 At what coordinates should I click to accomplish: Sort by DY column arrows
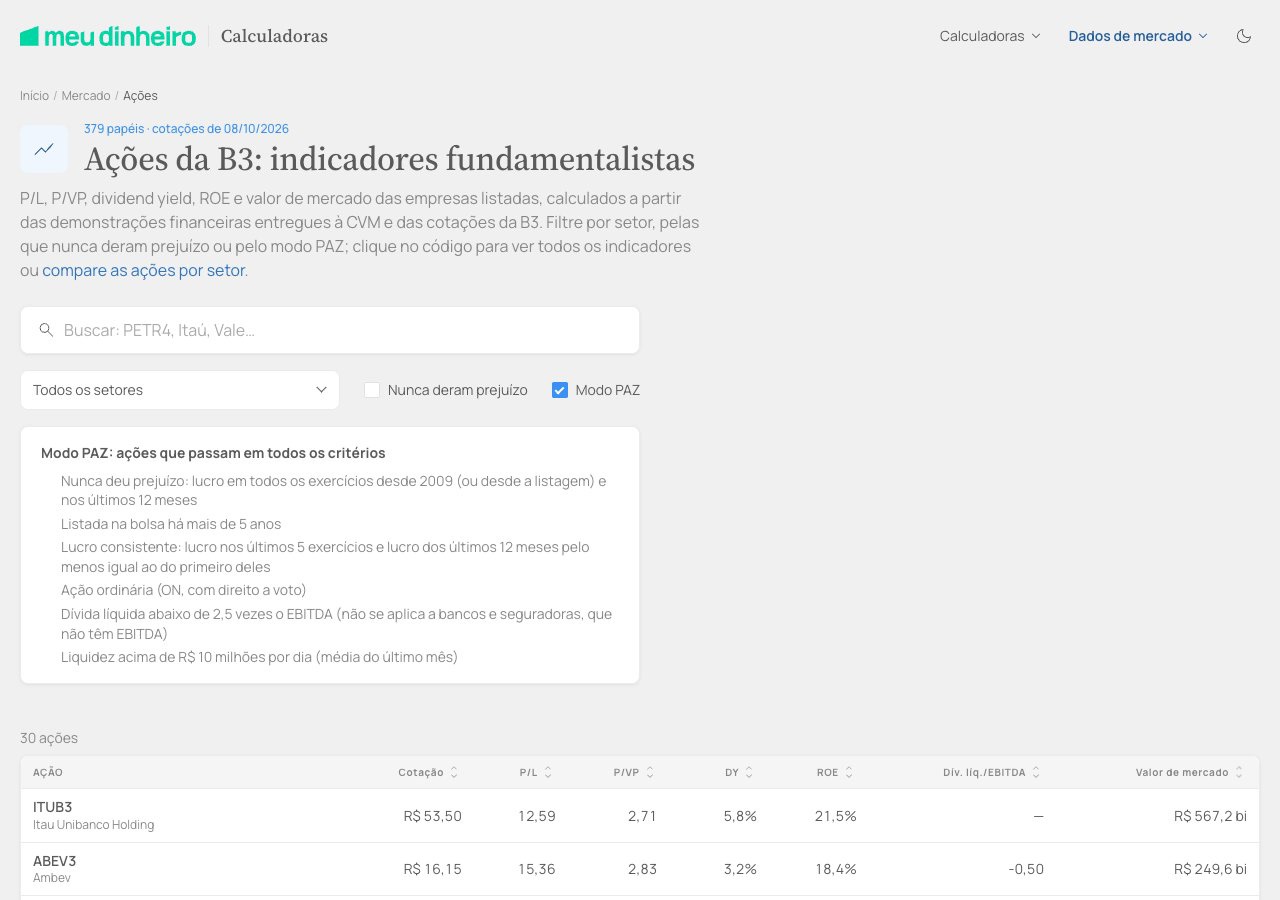tap(749, 772)
